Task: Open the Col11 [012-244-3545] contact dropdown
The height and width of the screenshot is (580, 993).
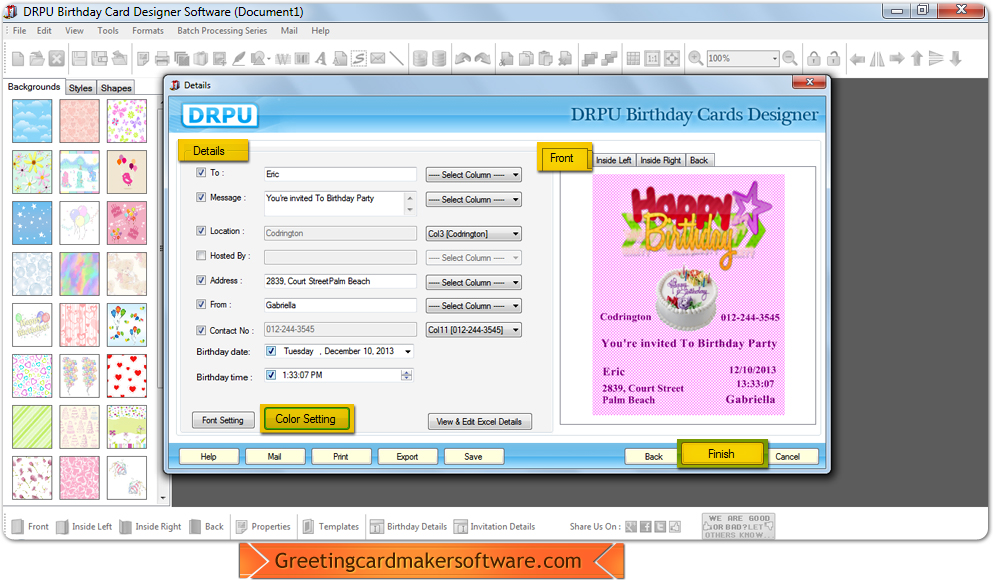Action: coord(474,330)
